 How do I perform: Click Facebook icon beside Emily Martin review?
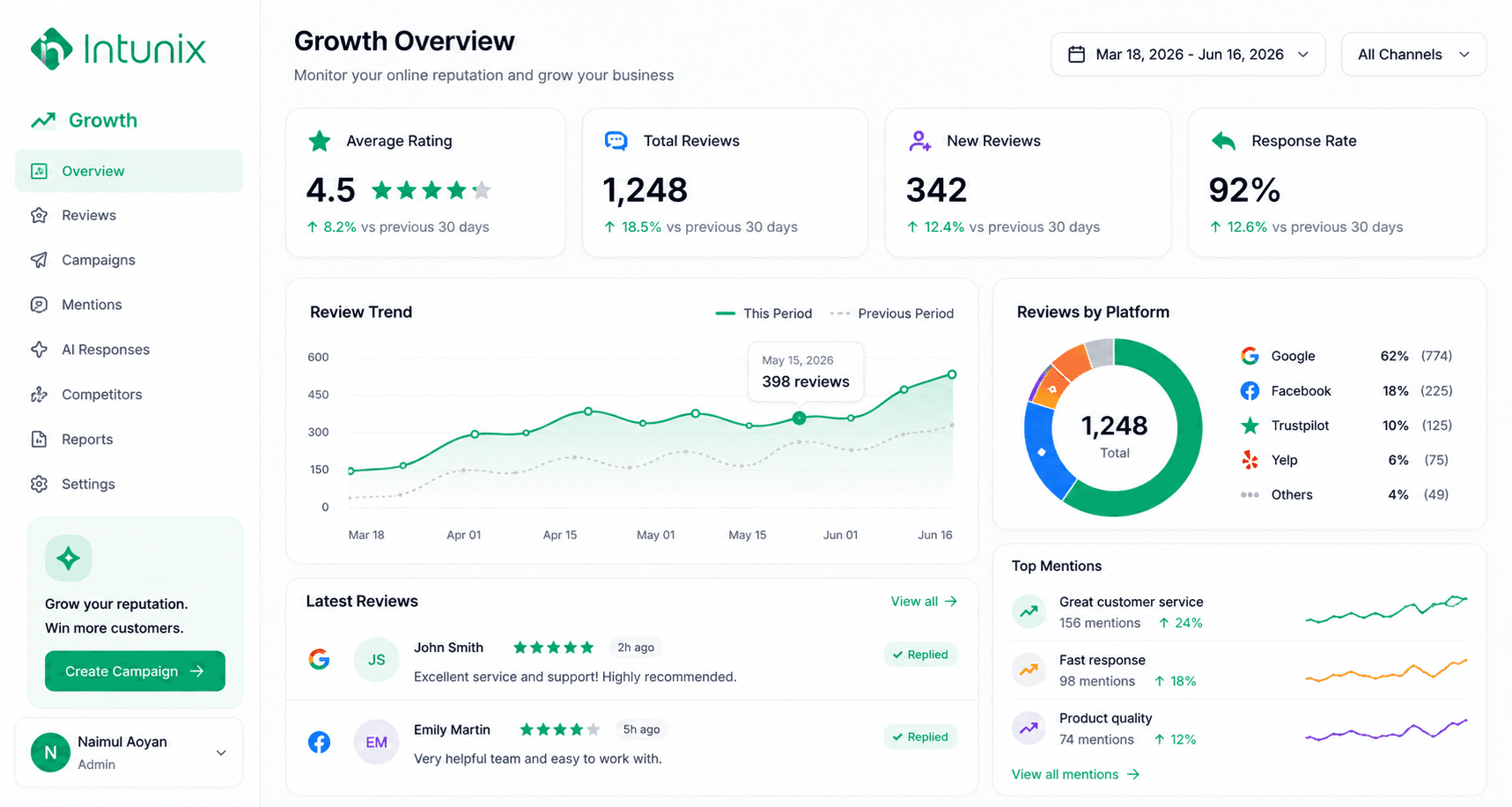click(319, 742)
